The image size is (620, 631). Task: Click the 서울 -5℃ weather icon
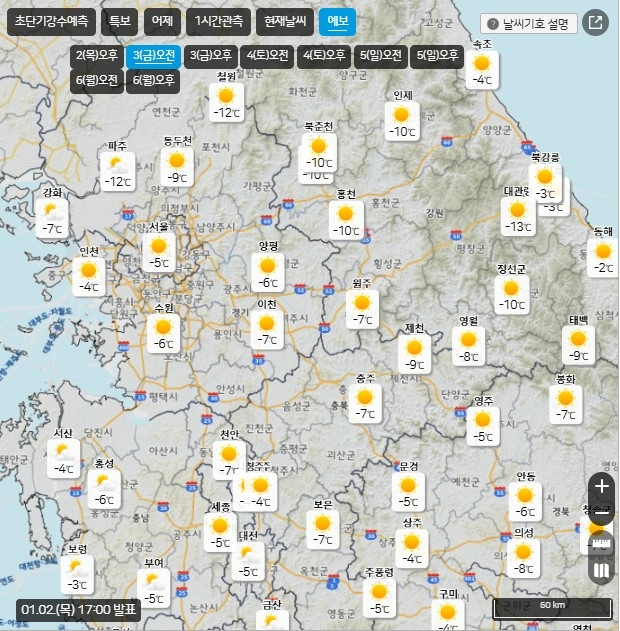pos(159,253)
